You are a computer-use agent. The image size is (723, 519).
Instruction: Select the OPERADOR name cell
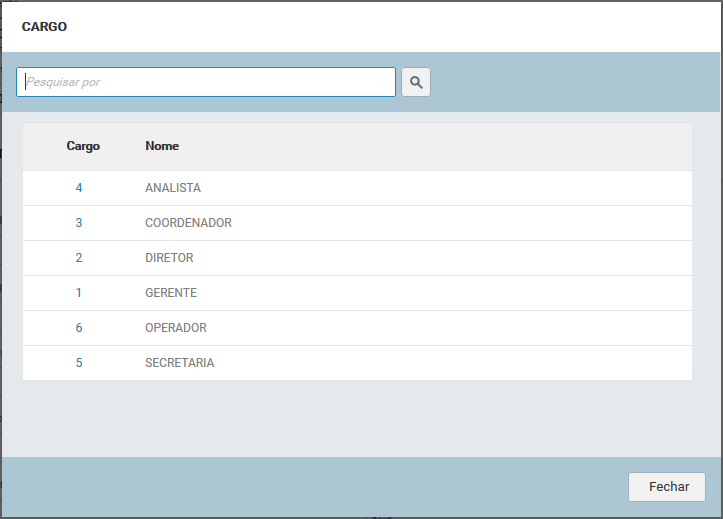[176, 328]
